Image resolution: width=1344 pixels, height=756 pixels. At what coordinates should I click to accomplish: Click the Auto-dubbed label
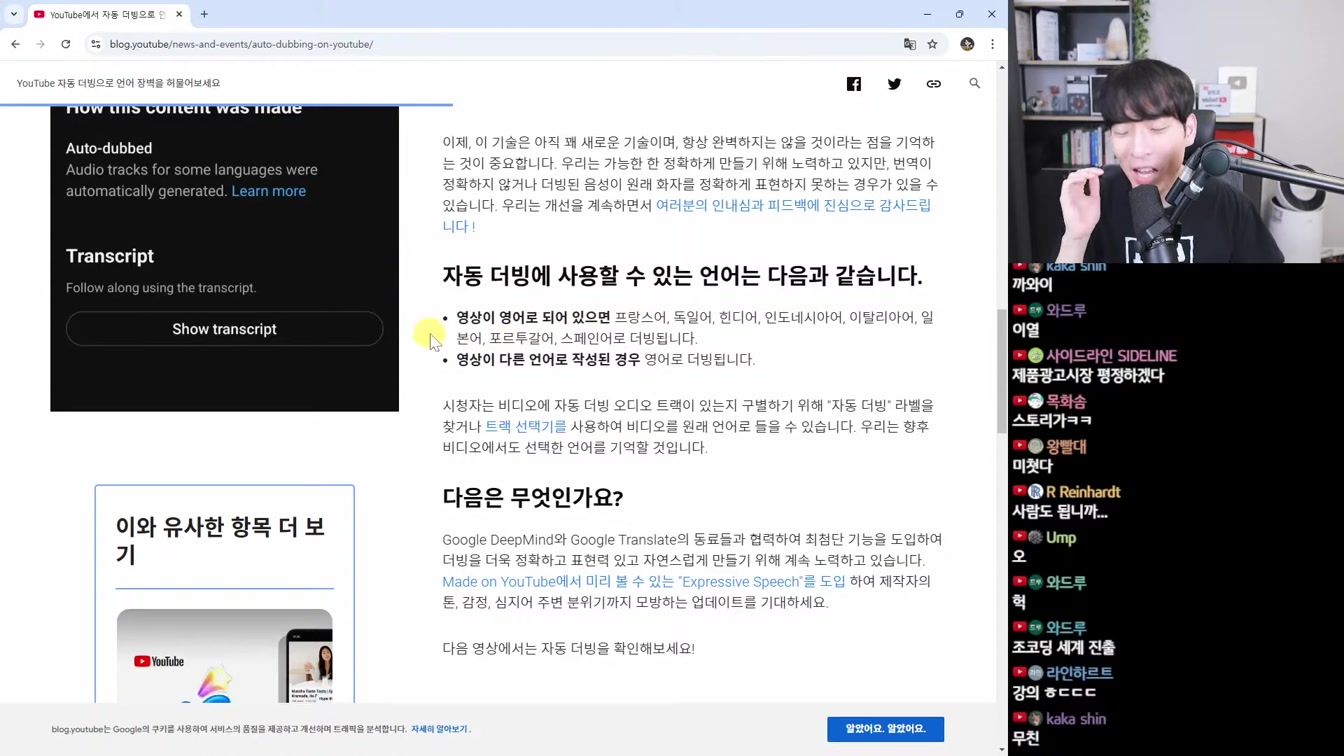[109, 148]
